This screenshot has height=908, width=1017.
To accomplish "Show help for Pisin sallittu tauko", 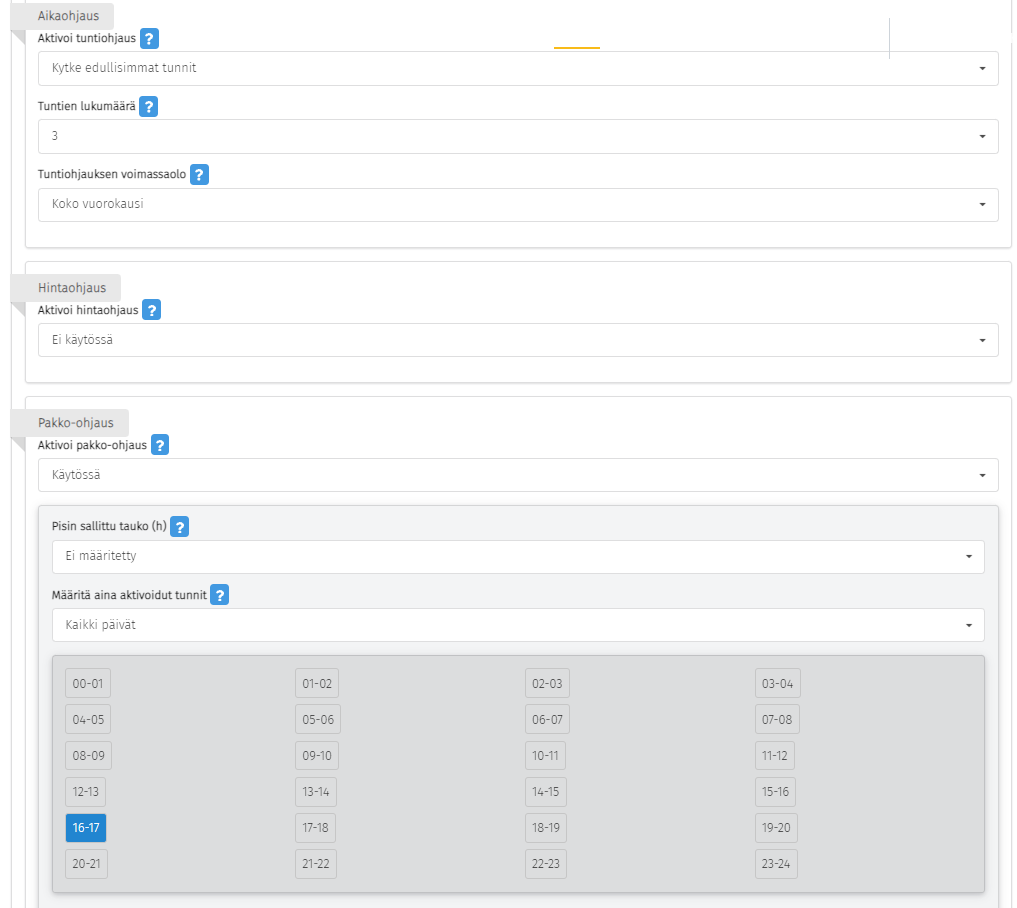I will [180, 527].
